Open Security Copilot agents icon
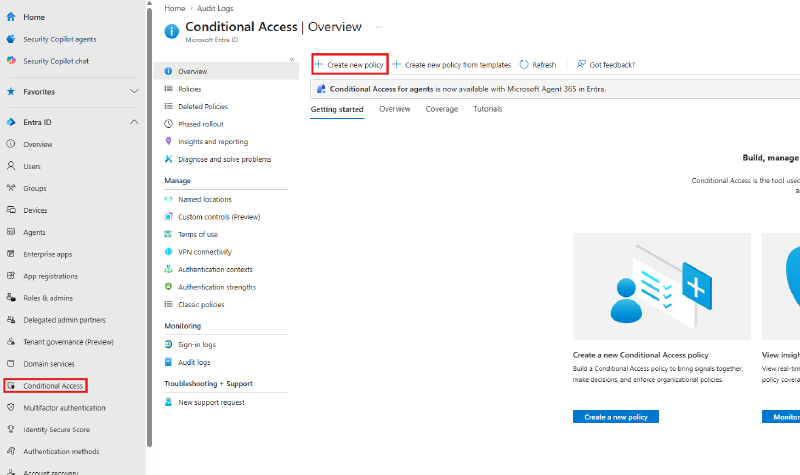Screen dimensions: 800x475 click(11, 39)
